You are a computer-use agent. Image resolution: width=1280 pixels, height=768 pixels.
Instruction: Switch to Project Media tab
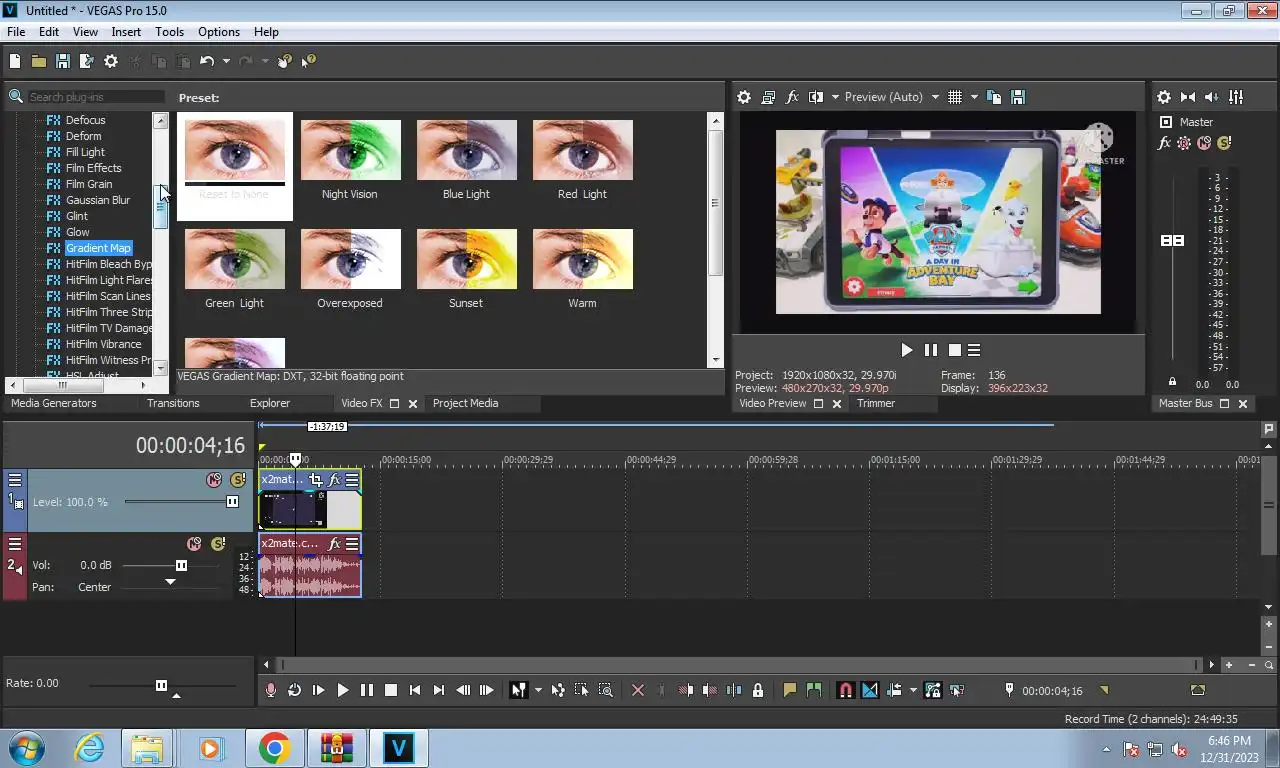[x=465, y=403]
